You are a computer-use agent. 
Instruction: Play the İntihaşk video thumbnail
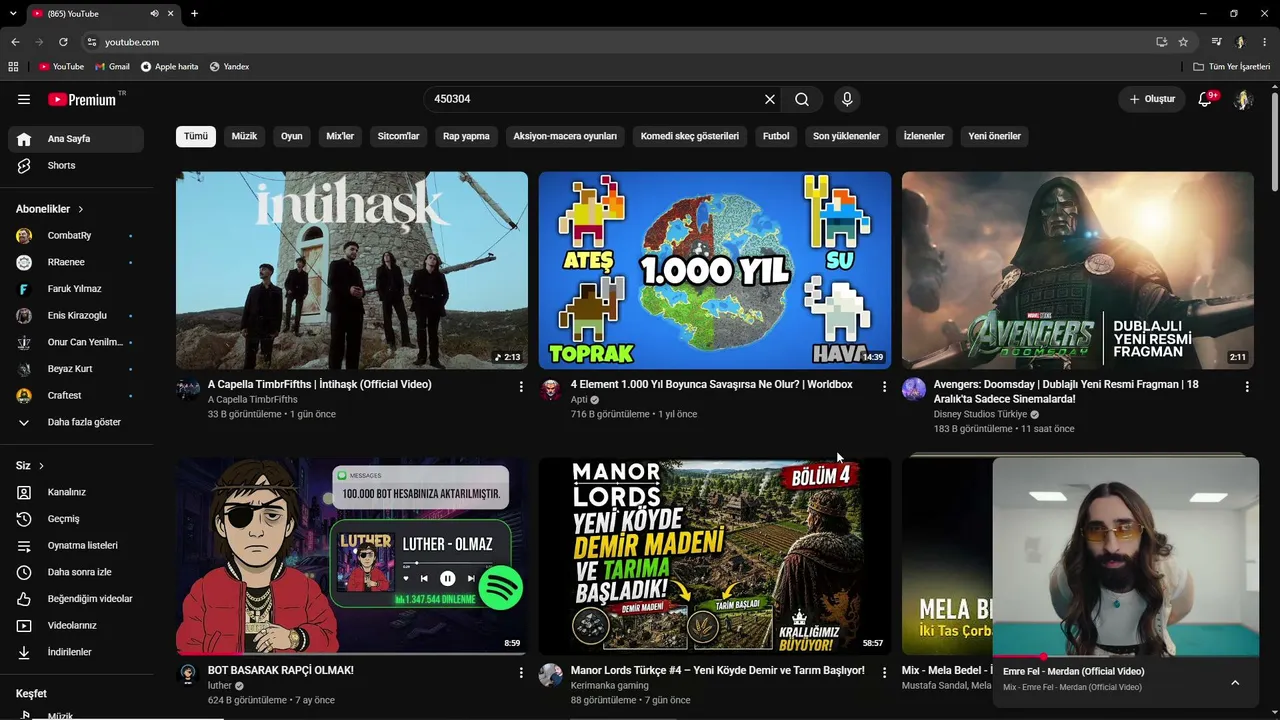point(352,270)
